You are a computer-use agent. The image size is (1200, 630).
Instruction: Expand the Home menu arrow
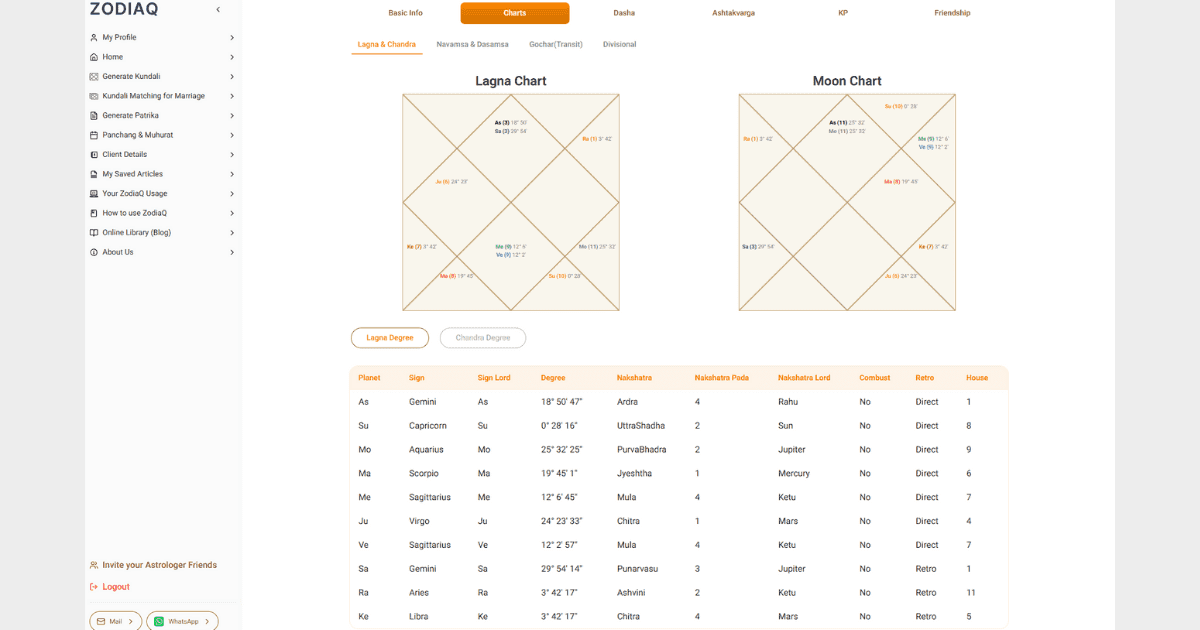pos(232,57)
